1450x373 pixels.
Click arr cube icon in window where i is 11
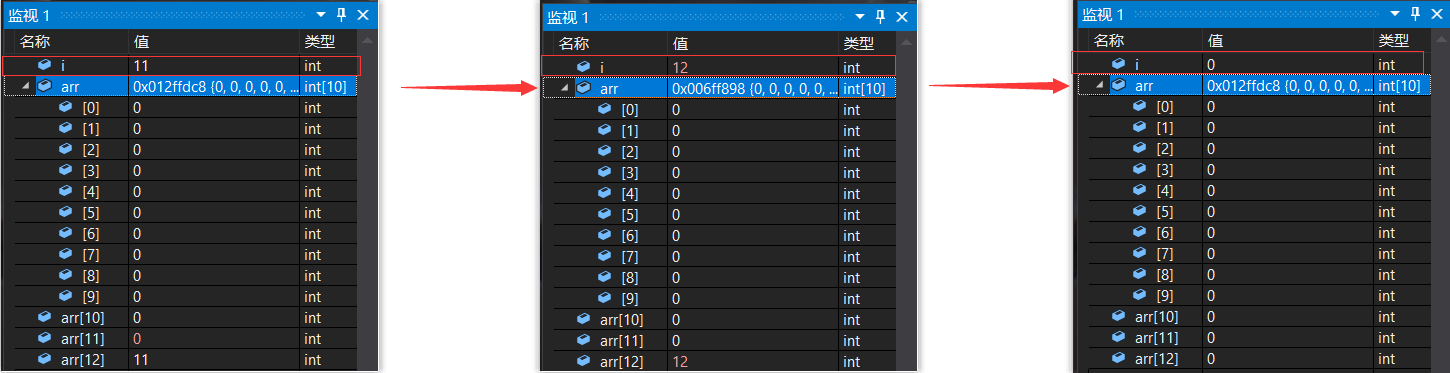coord(45,87)
